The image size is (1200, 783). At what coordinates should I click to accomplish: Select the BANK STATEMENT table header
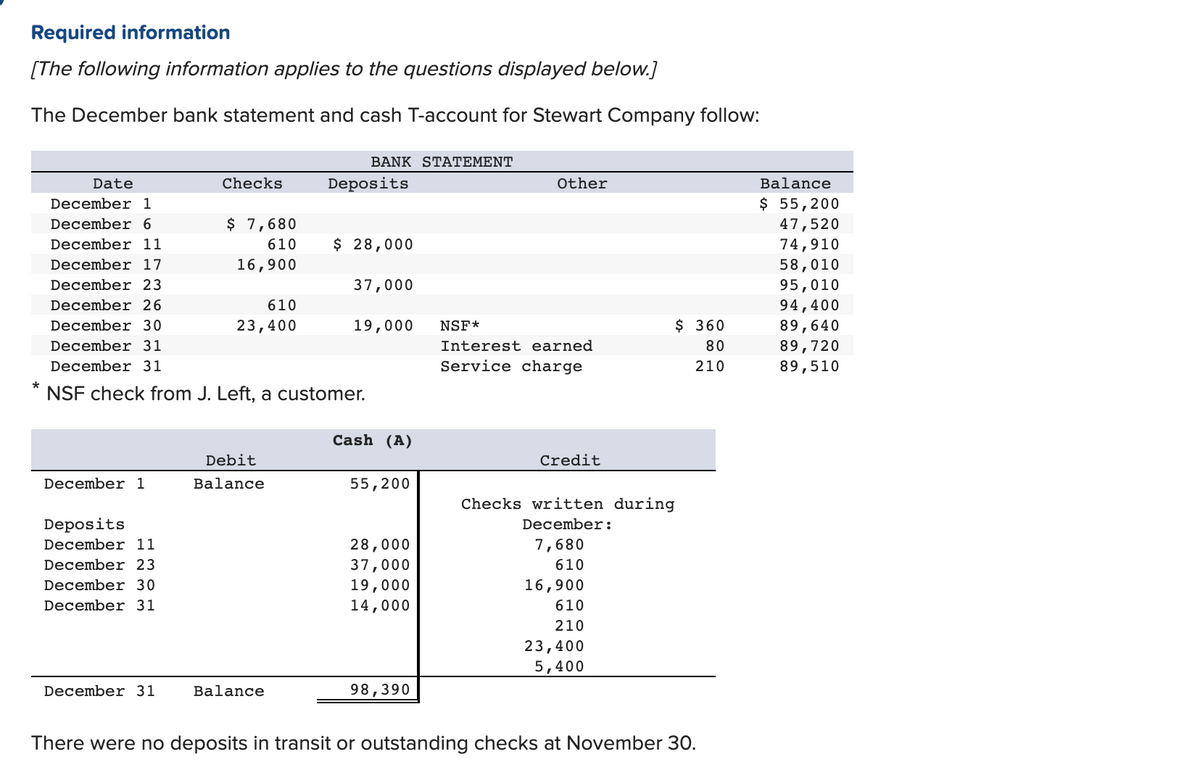click(443, 161)
